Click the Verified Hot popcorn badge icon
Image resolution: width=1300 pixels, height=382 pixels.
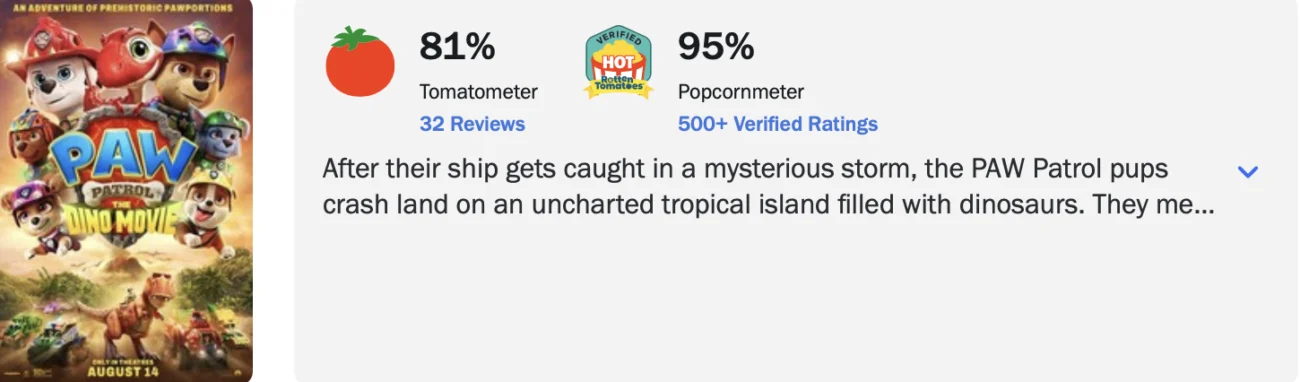[618, 63]
